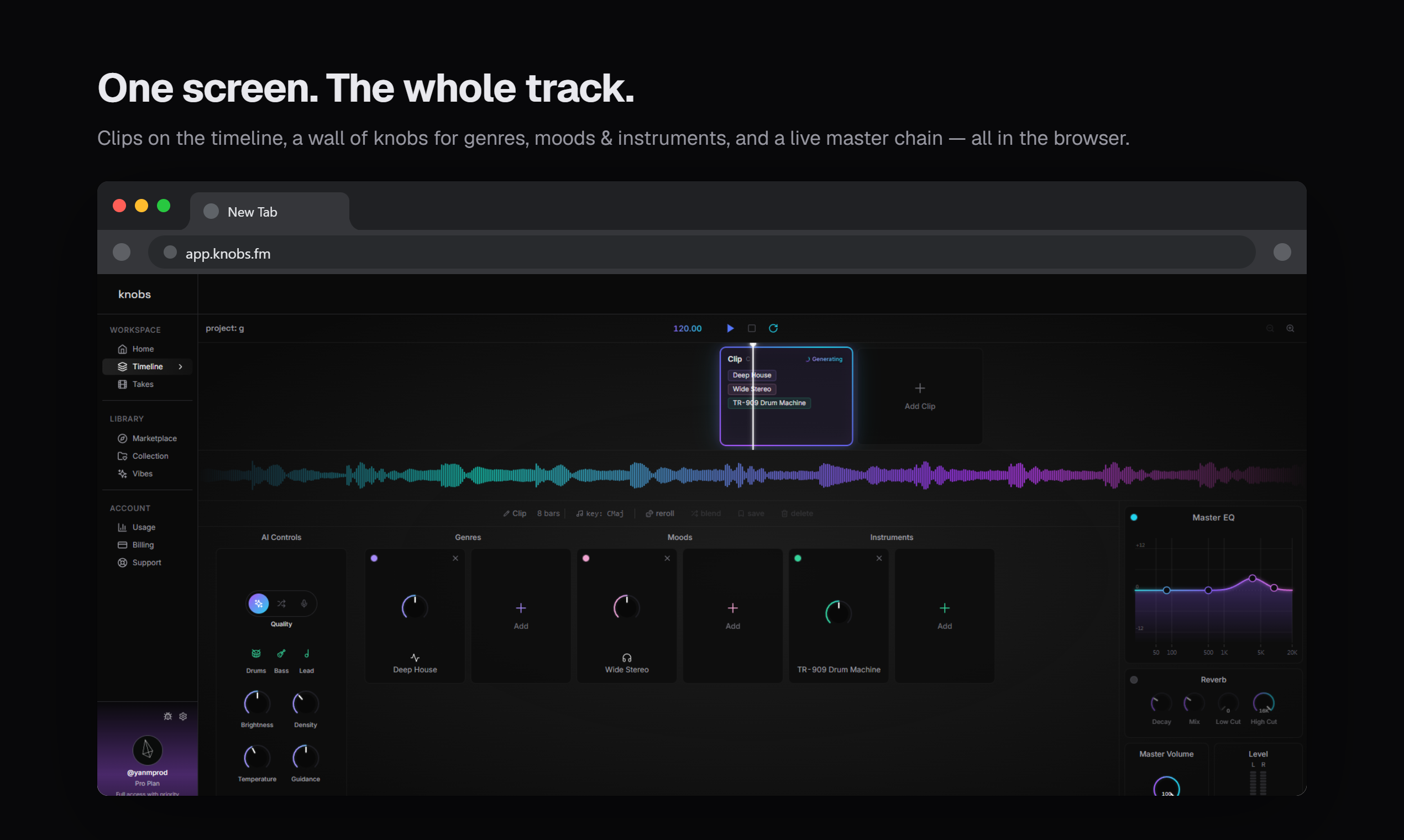Click the blend button
Viewport: 1404px width, 840px height.
705,513
